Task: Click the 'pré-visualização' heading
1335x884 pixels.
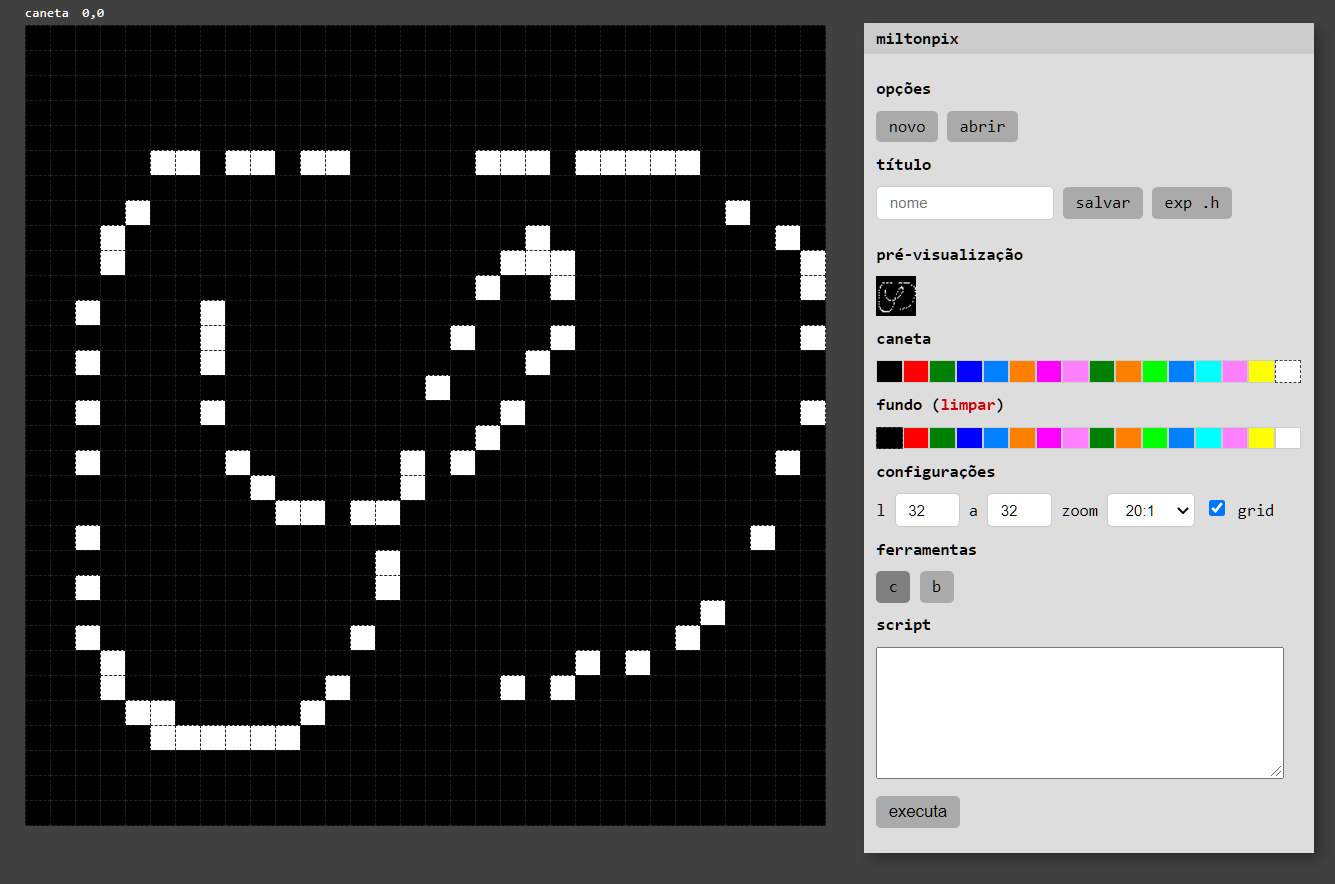Action: pos(949,254)
